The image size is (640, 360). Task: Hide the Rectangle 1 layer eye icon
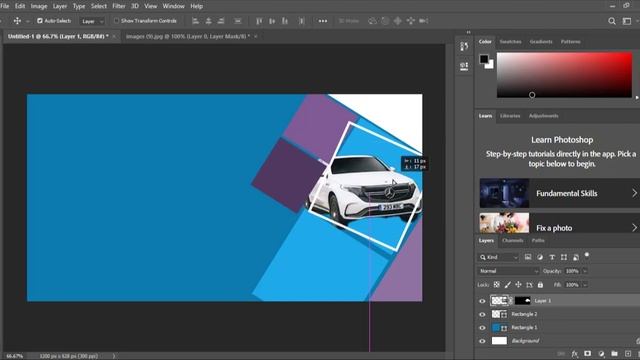pyautogui.click(x=482, y=328)
